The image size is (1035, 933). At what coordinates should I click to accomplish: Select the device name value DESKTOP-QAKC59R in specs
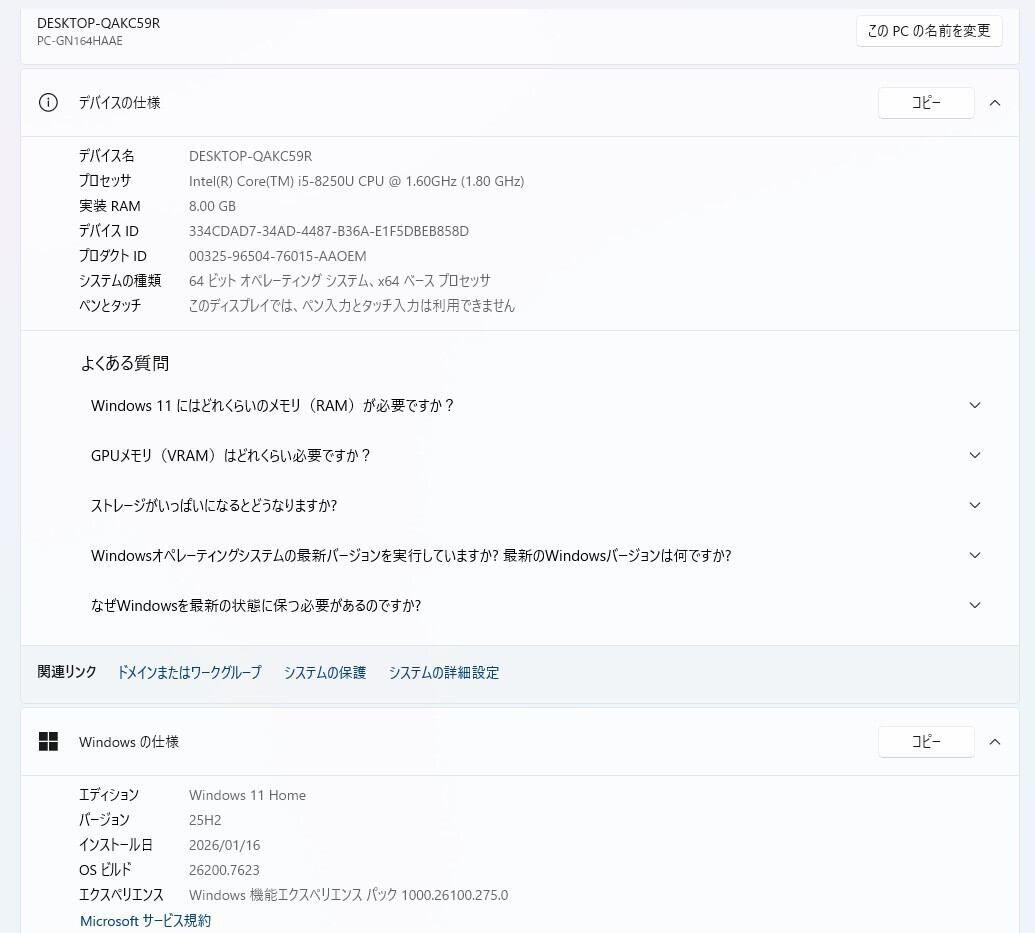click(x=250, y=156)
